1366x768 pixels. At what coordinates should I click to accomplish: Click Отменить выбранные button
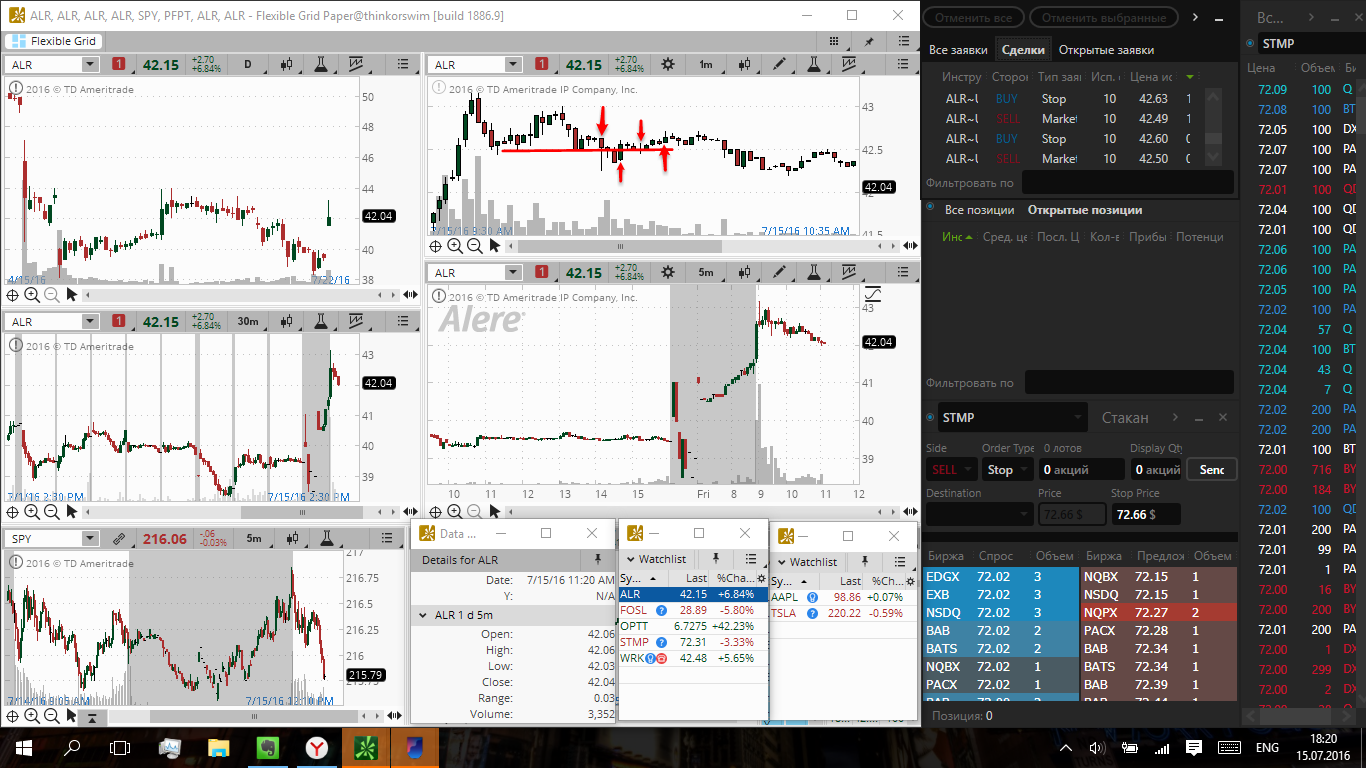point(1104,17)
